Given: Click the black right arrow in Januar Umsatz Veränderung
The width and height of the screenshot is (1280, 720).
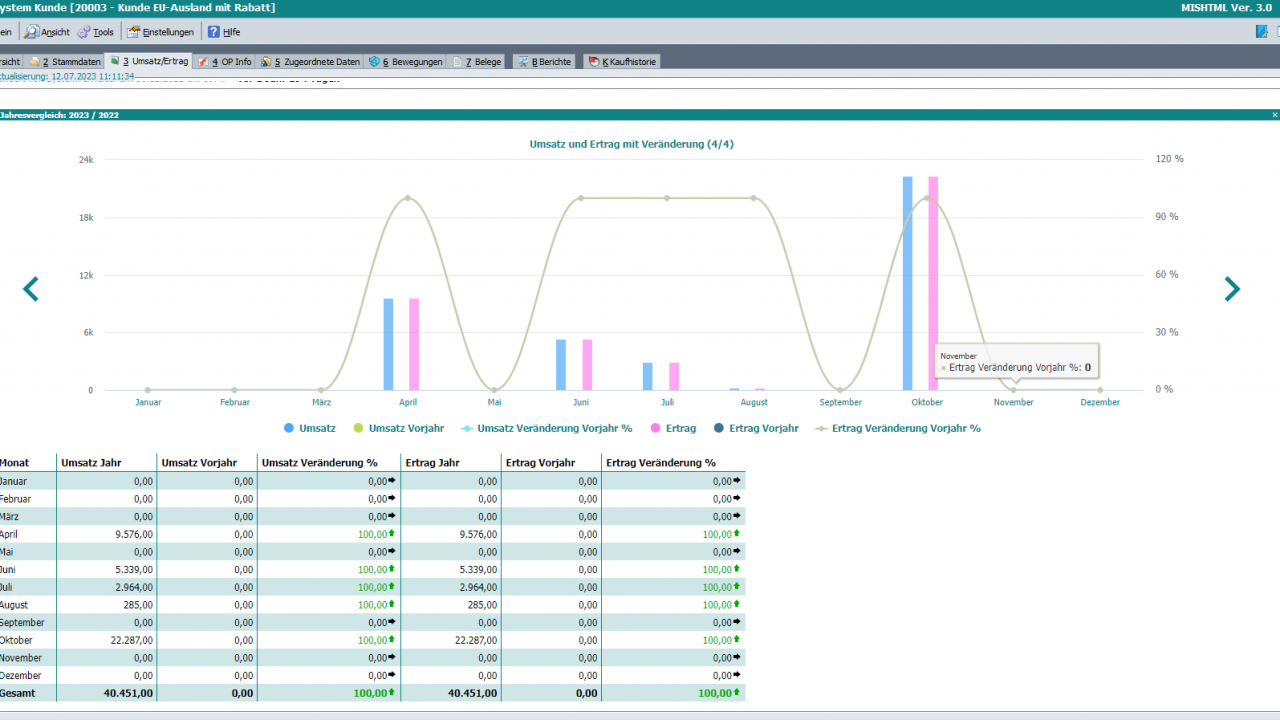Looking at the screenshot, I should tap(392, 481).
